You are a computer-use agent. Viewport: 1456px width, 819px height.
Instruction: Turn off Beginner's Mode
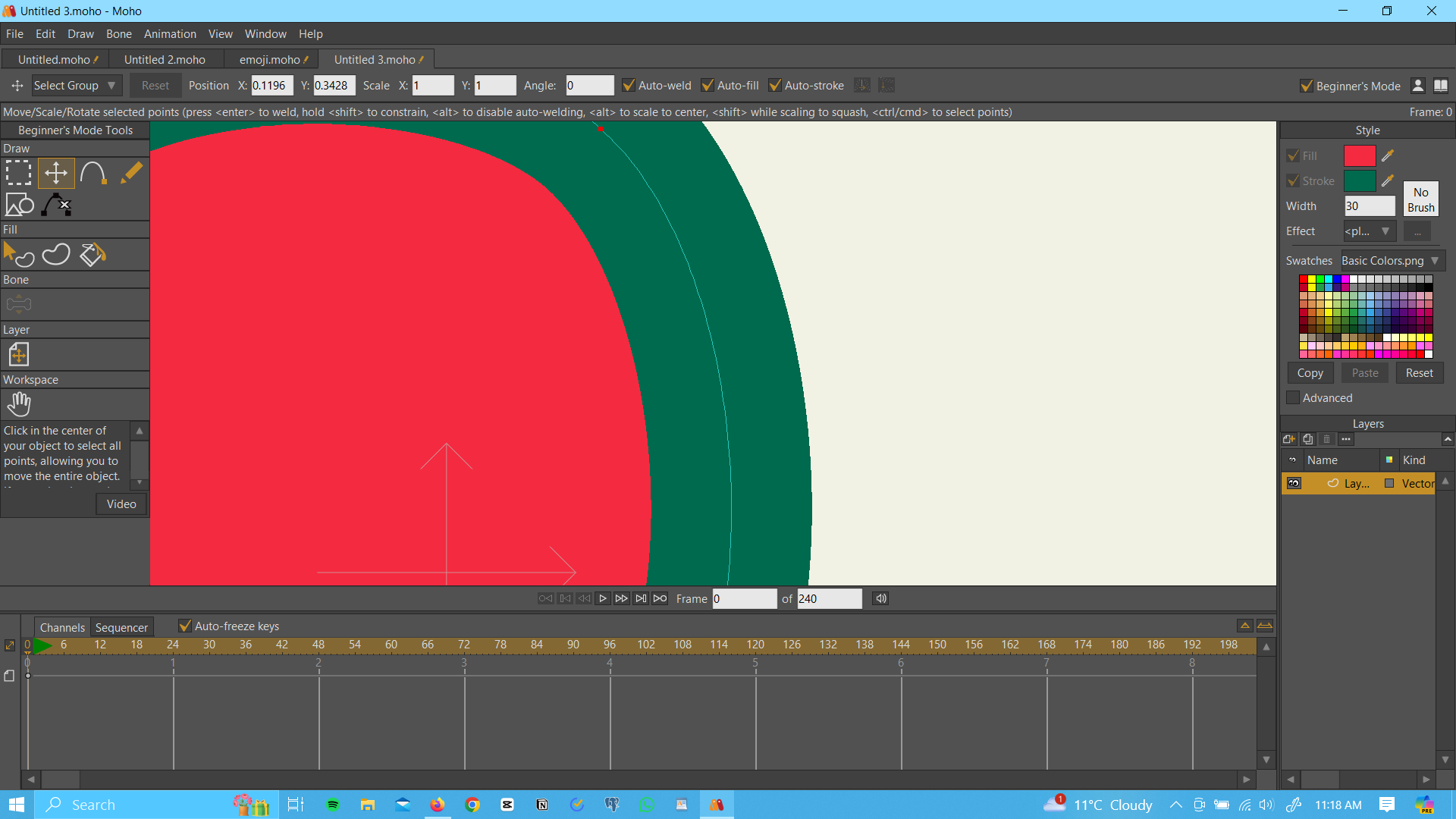pos(1307,86)
